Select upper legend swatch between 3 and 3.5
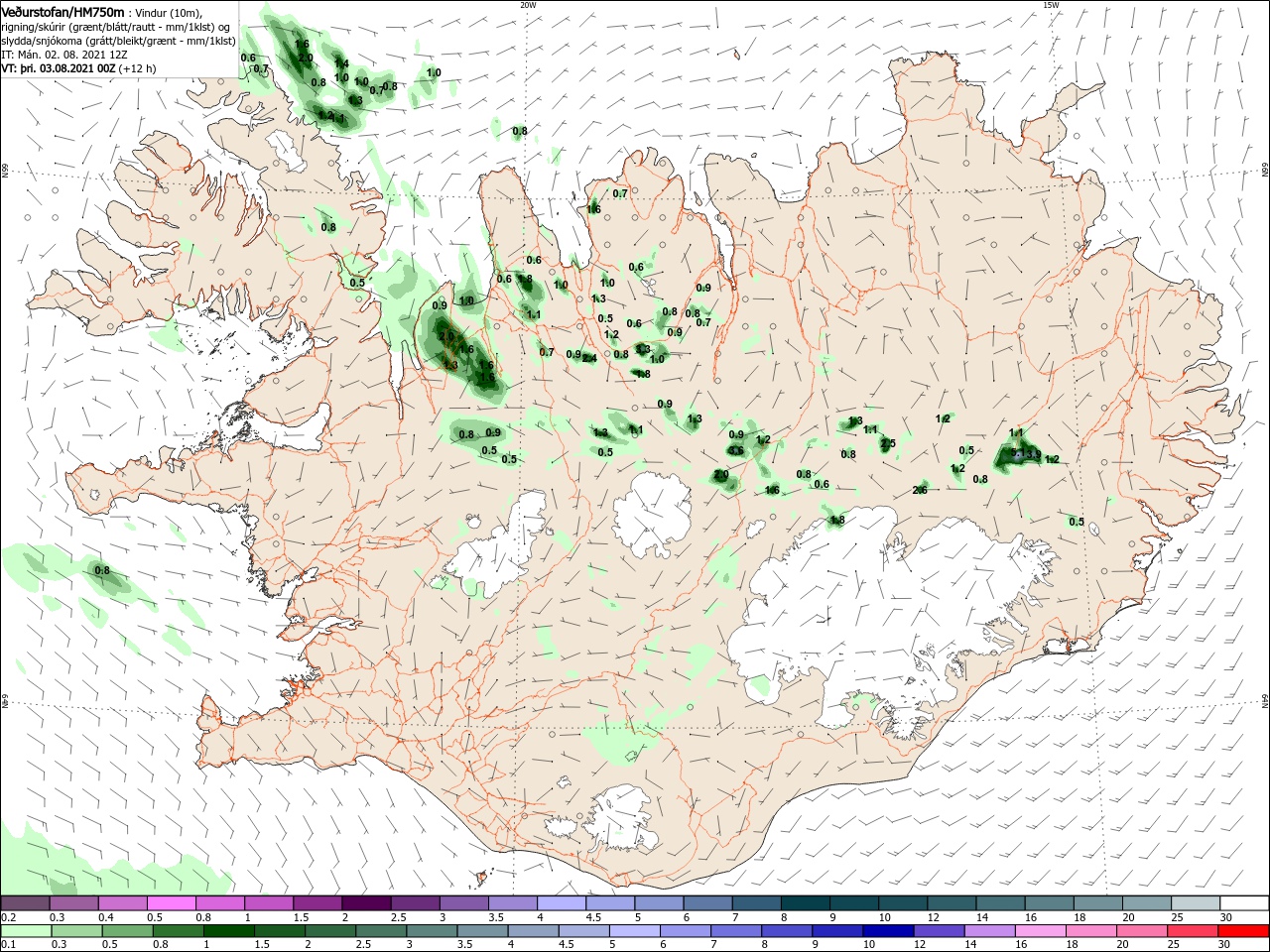The width and height of the screenshot is (1270, 952). coord(463,903)
